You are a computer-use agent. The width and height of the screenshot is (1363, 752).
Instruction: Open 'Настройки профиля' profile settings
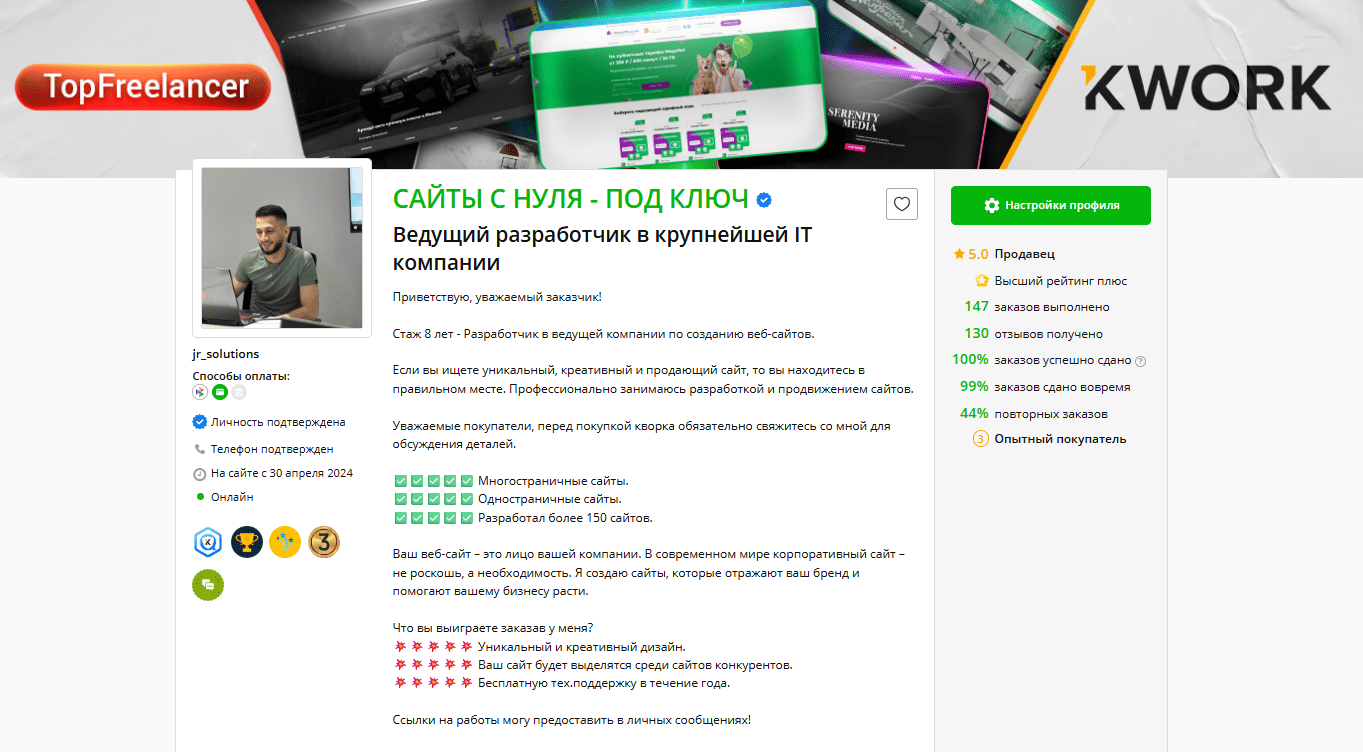point(1050,205)
